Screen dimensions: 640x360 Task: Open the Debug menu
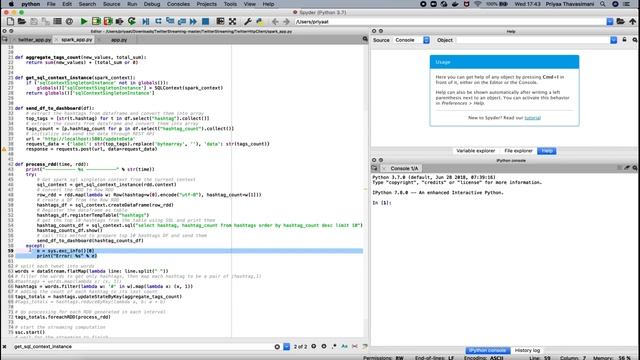click(152, 4)
